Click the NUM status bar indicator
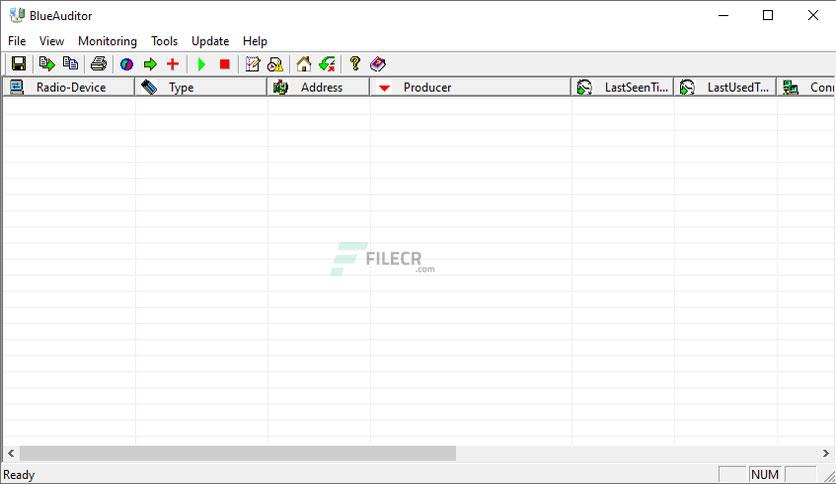Viewport: 836px width, 484px height. (x=765, y=474)
